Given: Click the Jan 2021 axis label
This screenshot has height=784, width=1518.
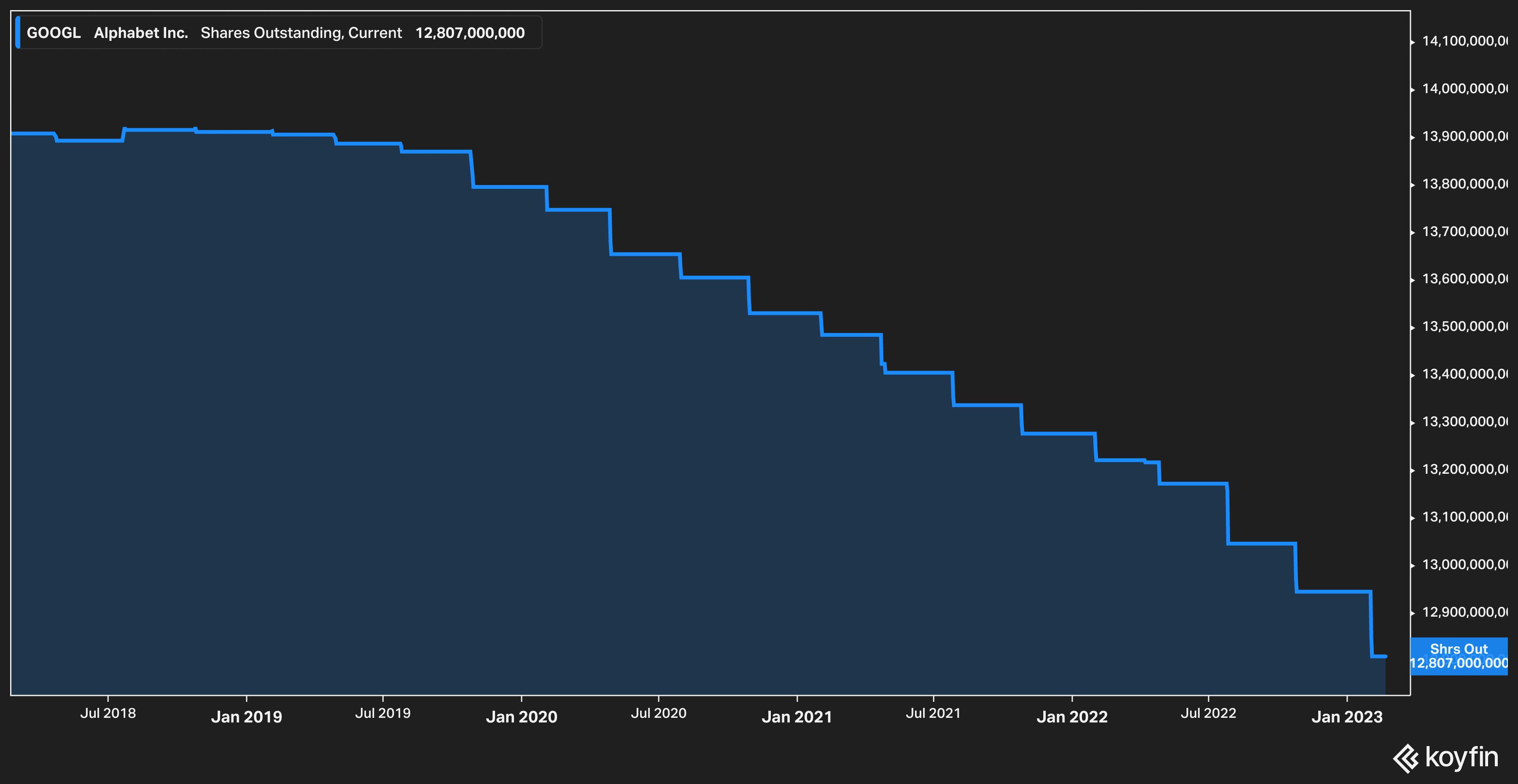Looking at the screenshot, I should pos(797,717).
